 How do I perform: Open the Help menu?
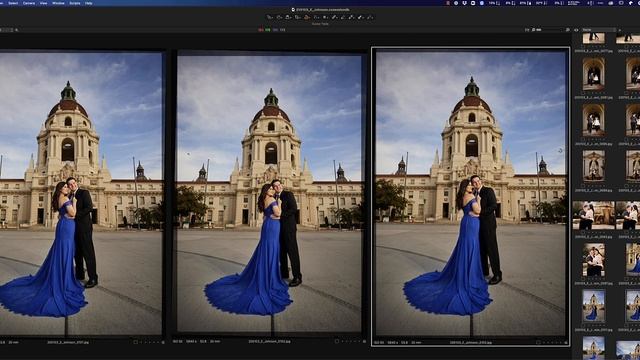[x=89, y=3]
